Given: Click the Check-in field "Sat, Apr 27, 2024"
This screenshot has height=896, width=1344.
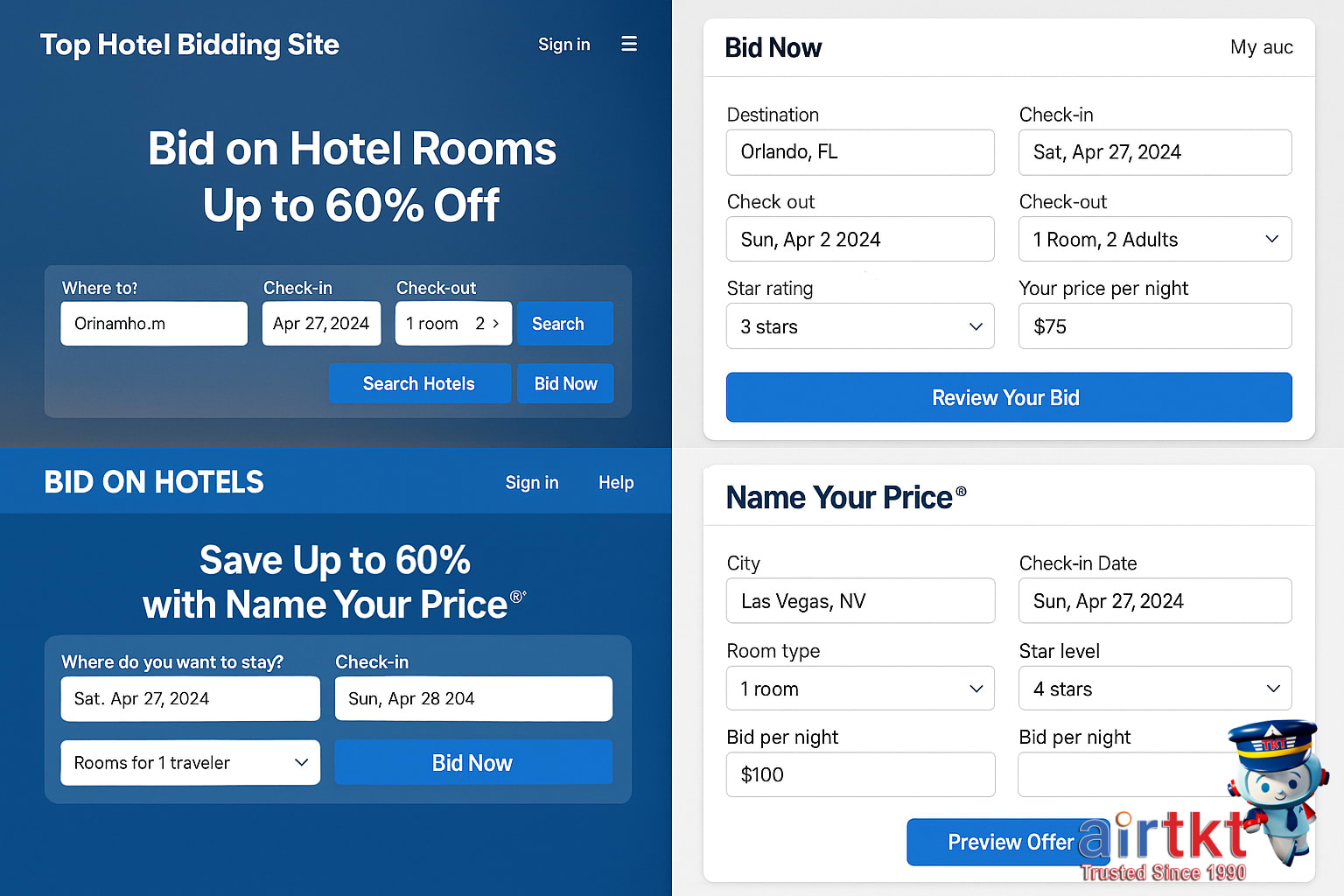Looking at the screenshot, I should 1154,152.
